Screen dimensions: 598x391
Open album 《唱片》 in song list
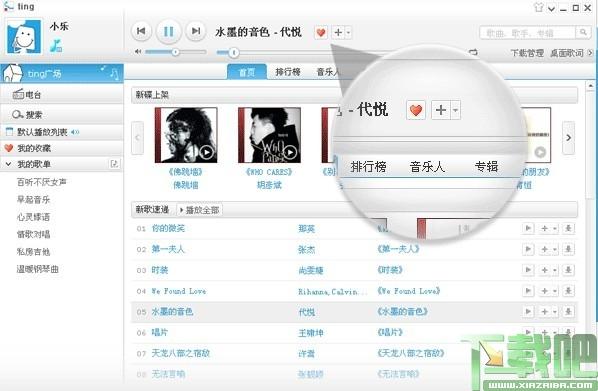[x=390, y=333]
